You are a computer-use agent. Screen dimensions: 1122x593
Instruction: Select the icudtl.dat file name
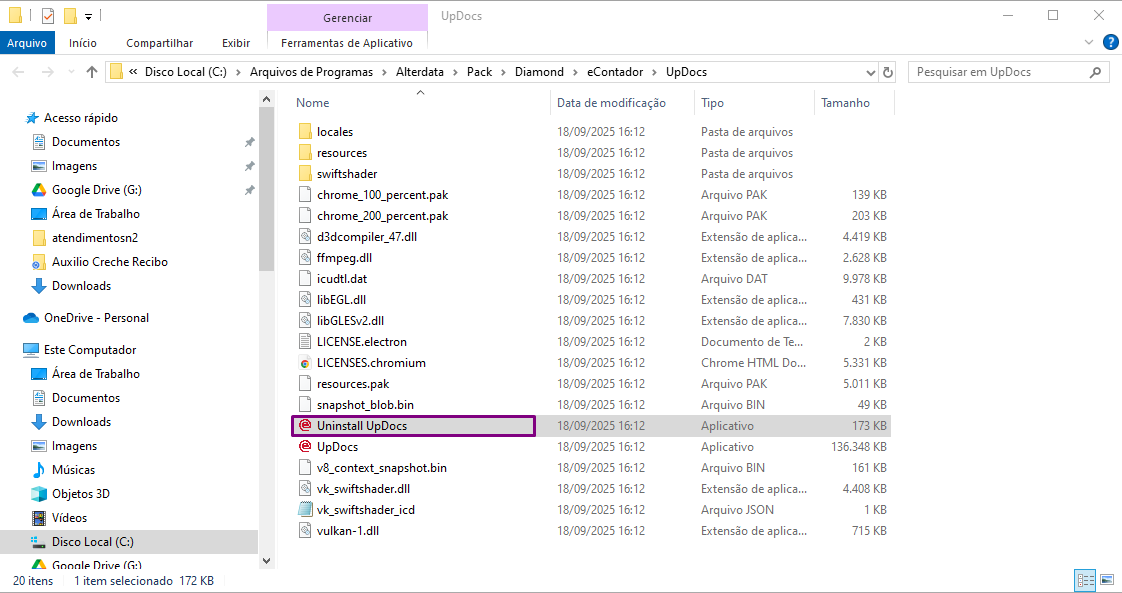[x=342, y=279]
